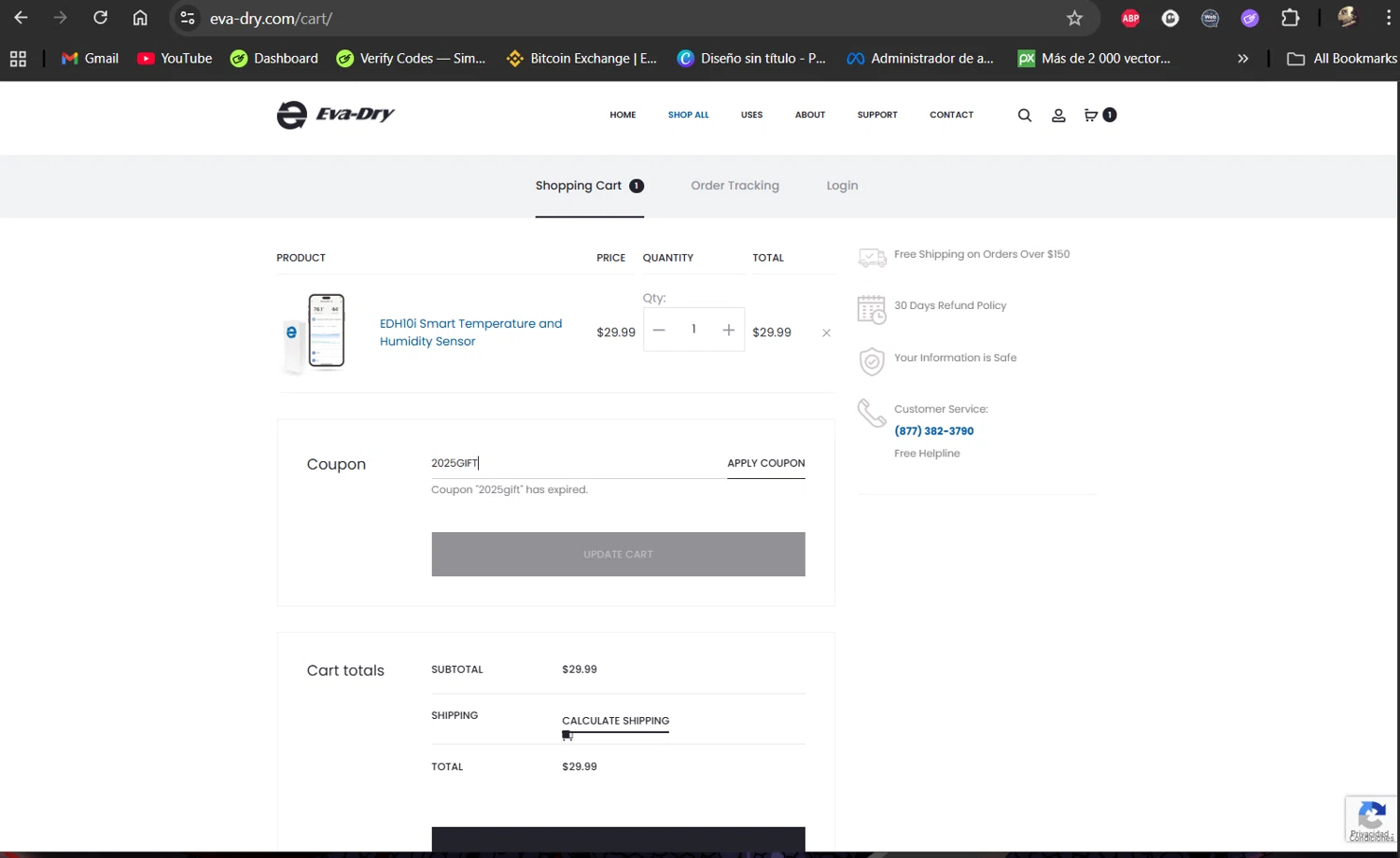Screen dimensions: 1400x858
Task: Bookmark this page with the star icon
Action: 1074,18
